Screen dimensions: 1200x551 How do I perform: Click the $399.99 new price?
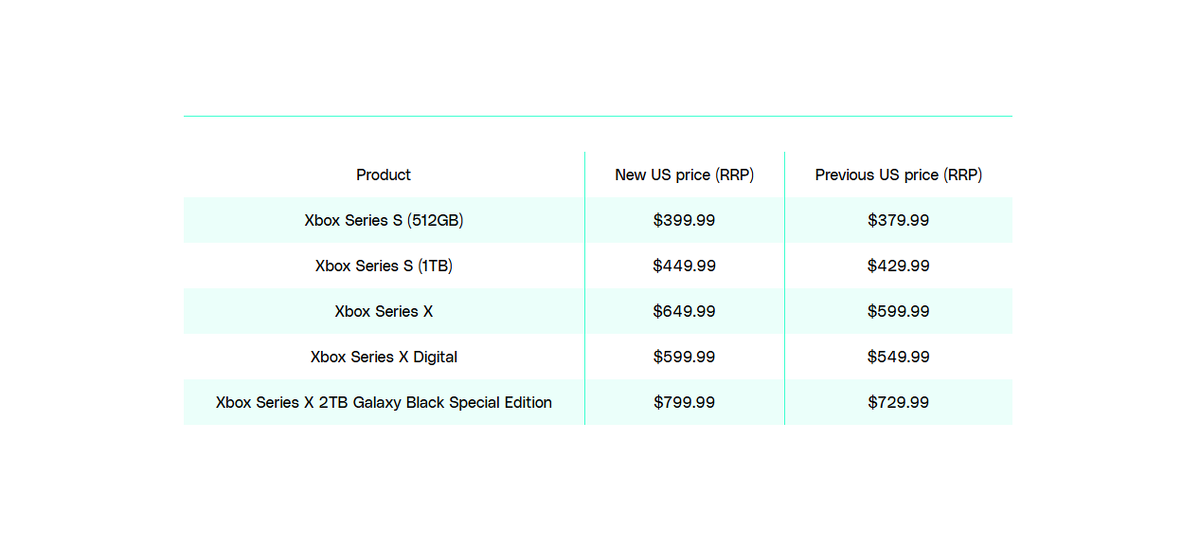click(x=684, y=220)
